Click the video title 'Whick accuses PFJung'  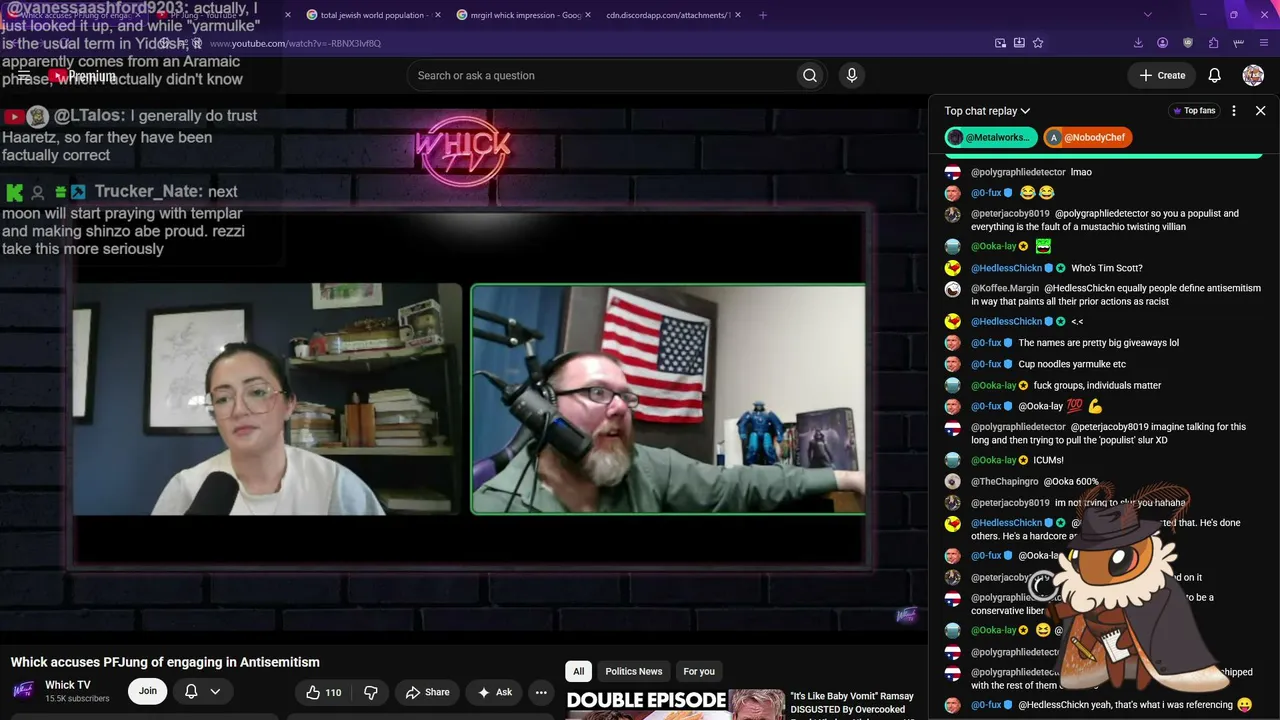[x=165, y=662]
